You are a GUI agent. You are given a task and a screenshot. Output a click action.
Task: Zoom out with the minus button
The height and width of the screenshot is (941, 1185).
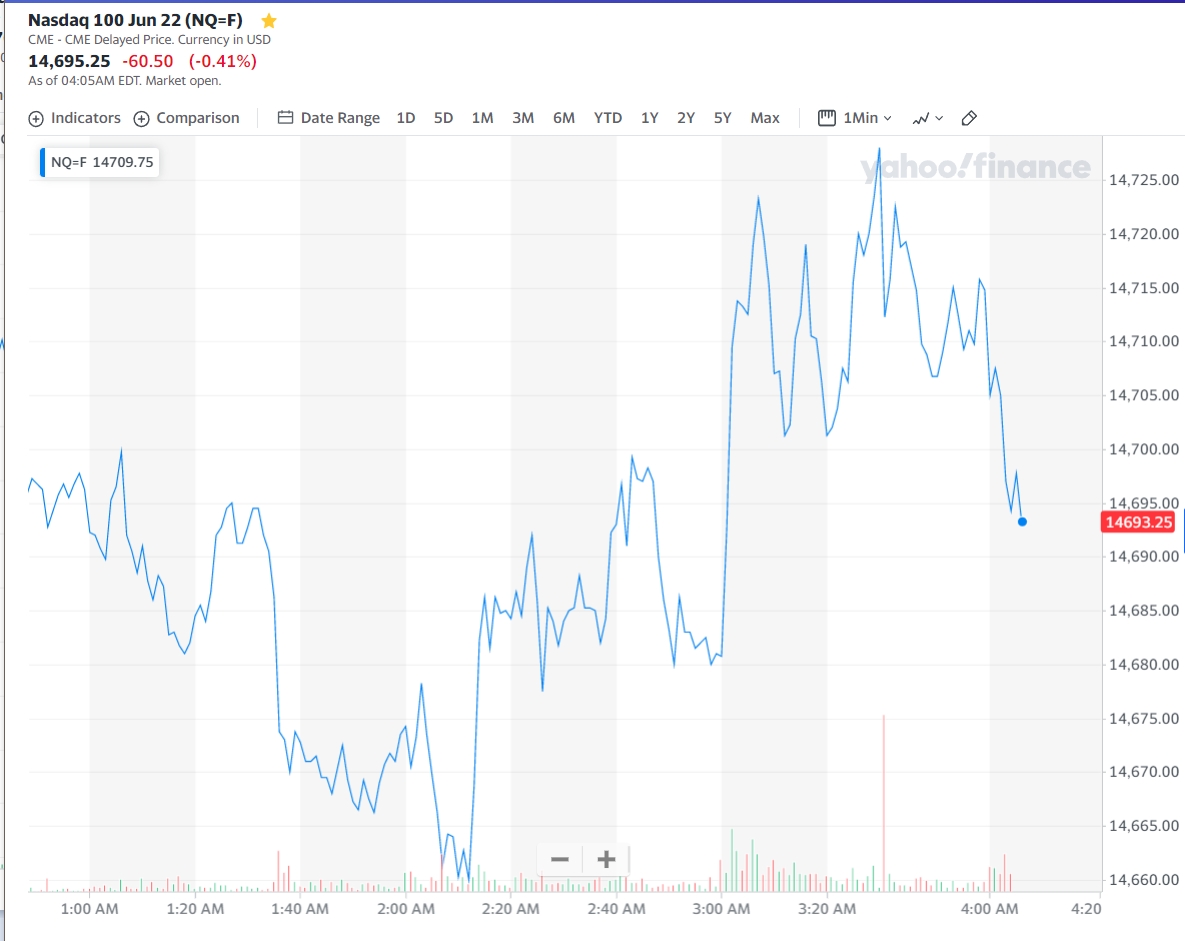click(x=560, y=859)
